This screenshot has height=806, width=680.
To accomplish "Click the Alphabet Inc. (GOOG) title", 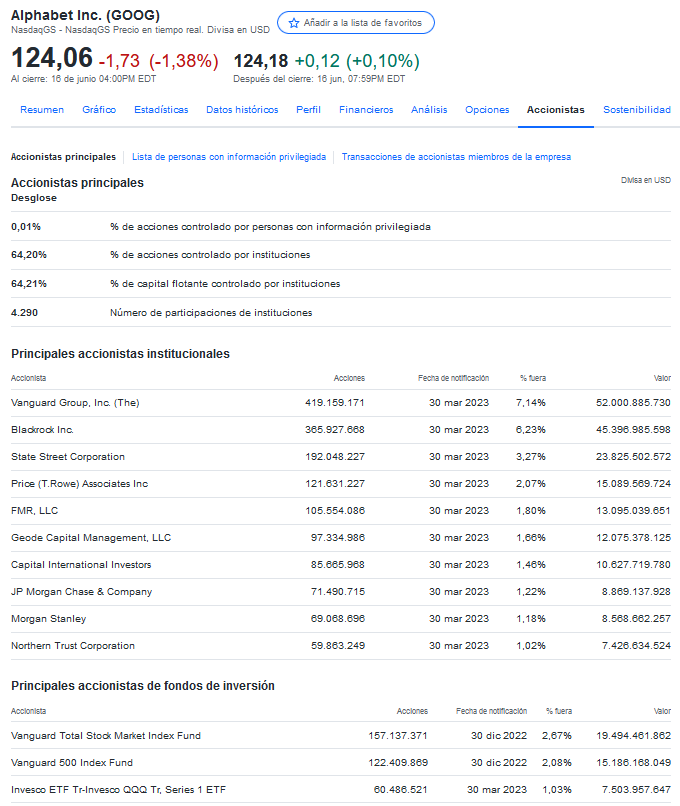I will pos(85,15).
